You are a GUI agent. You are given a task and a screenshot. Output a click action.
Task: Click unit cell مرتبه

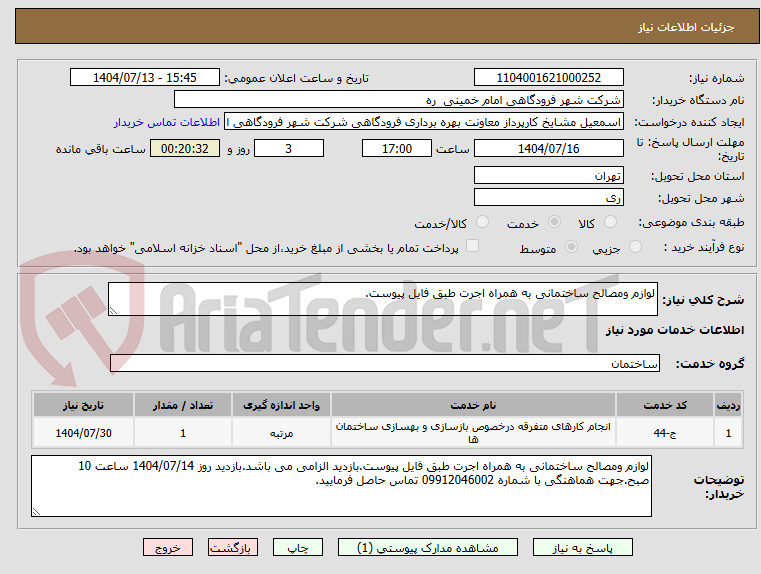[281, 433]
